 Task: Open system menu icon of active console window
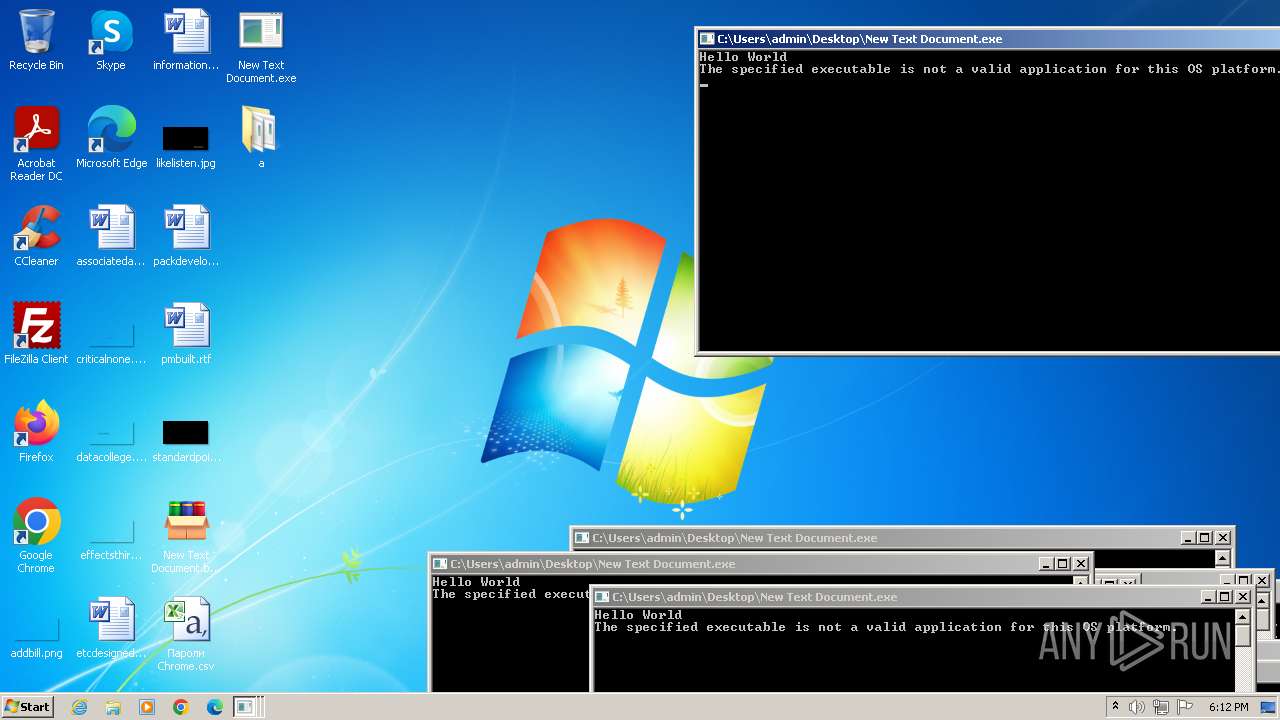(707, 39)
